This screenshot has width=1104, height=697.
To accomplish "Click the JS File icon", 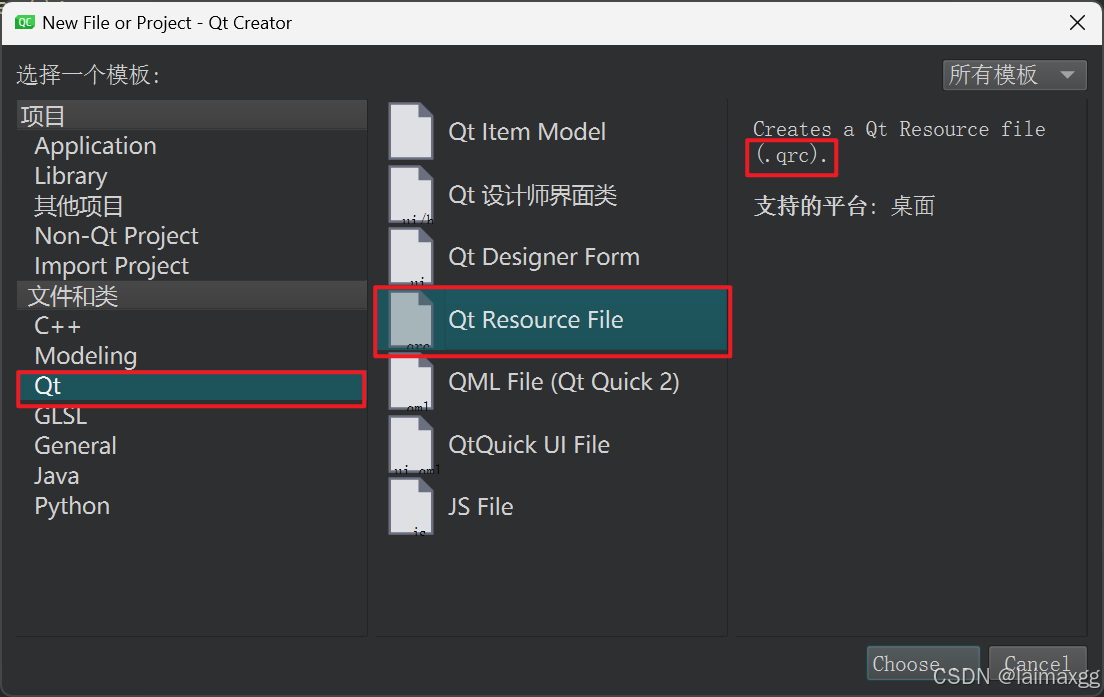I will click(x=411, y=507).
